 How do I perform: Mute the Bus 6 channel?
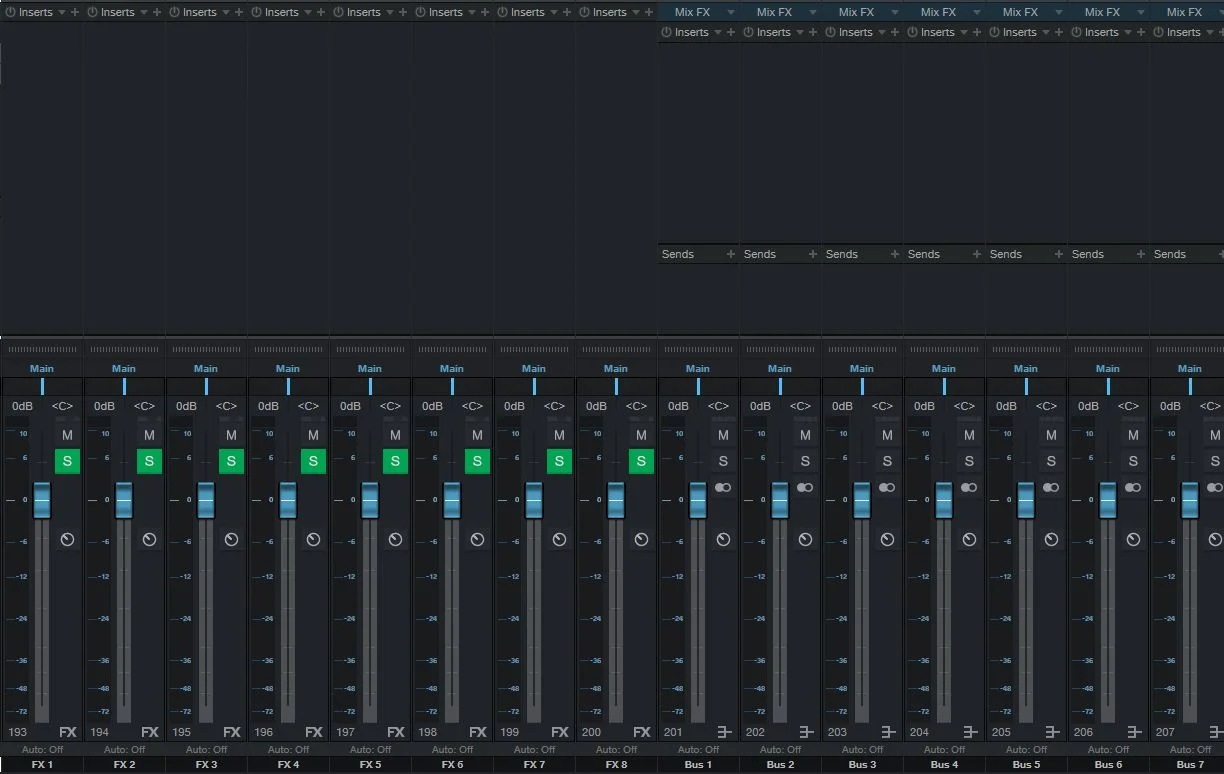[1133, 435]
